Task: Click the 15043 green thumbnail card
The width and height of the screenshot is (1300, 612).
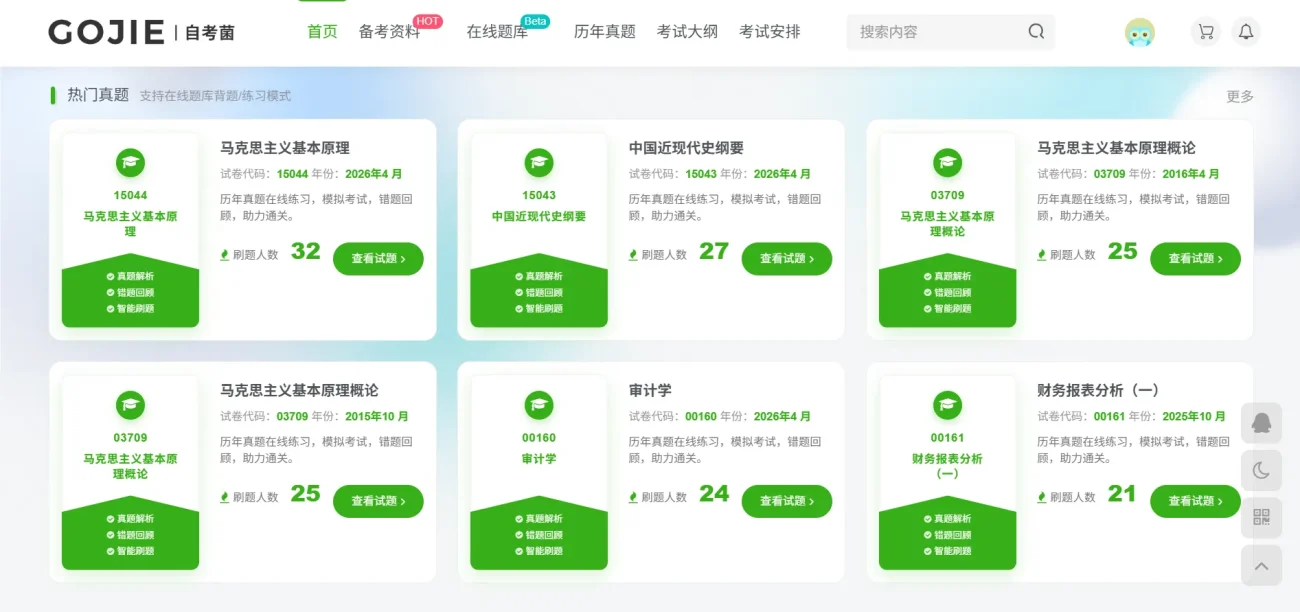Action: click(x=539, y=230)
